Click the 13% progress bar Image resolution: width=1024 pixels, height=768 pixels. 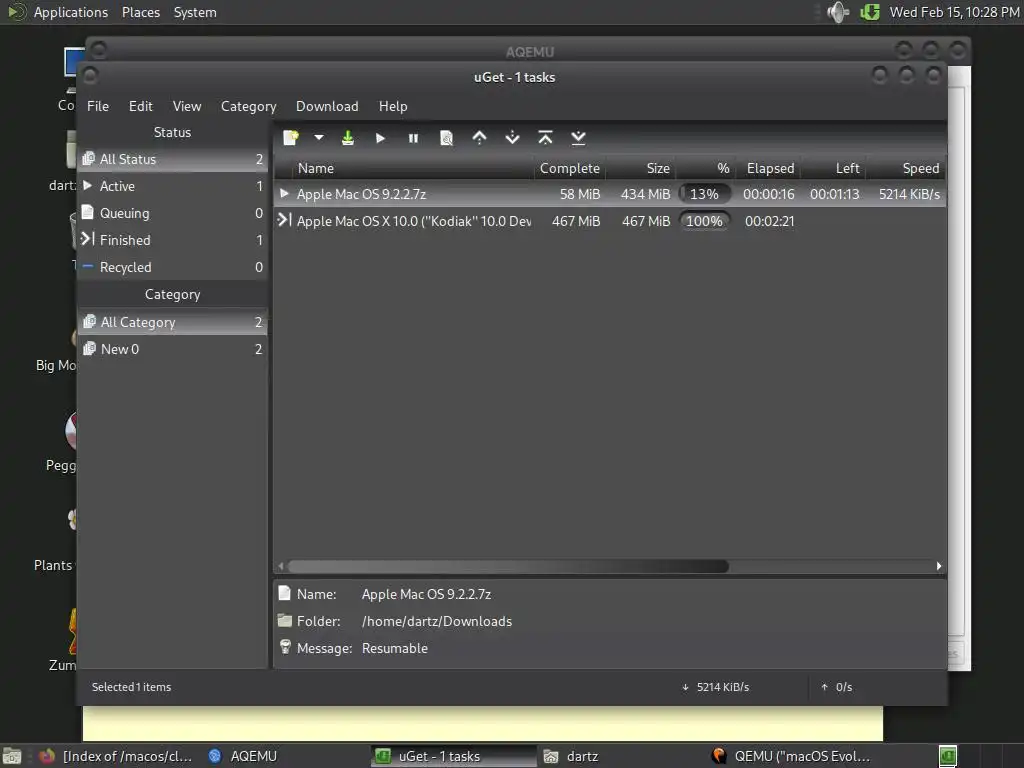tap(704, 194)
